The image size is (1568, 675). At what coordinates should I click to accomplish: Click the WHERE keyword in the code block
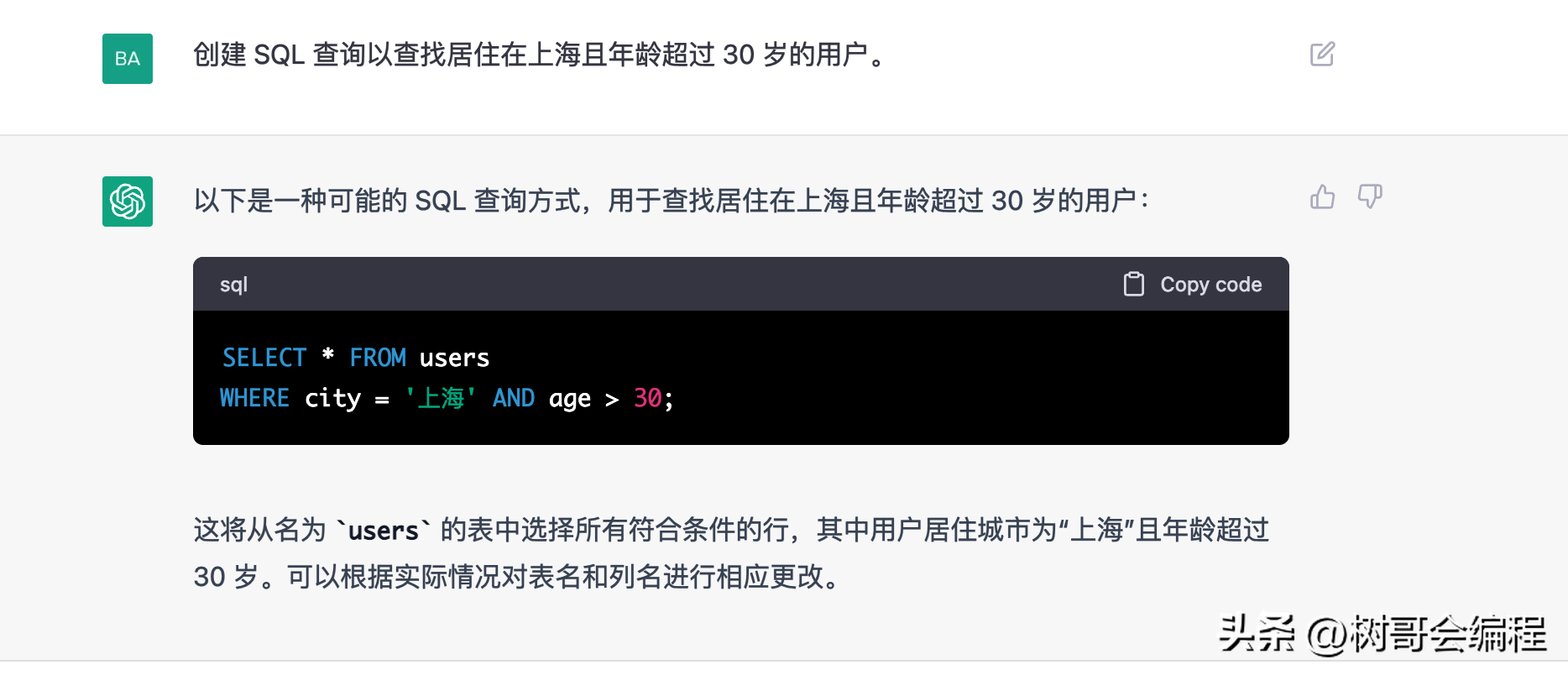click(253, 398)
